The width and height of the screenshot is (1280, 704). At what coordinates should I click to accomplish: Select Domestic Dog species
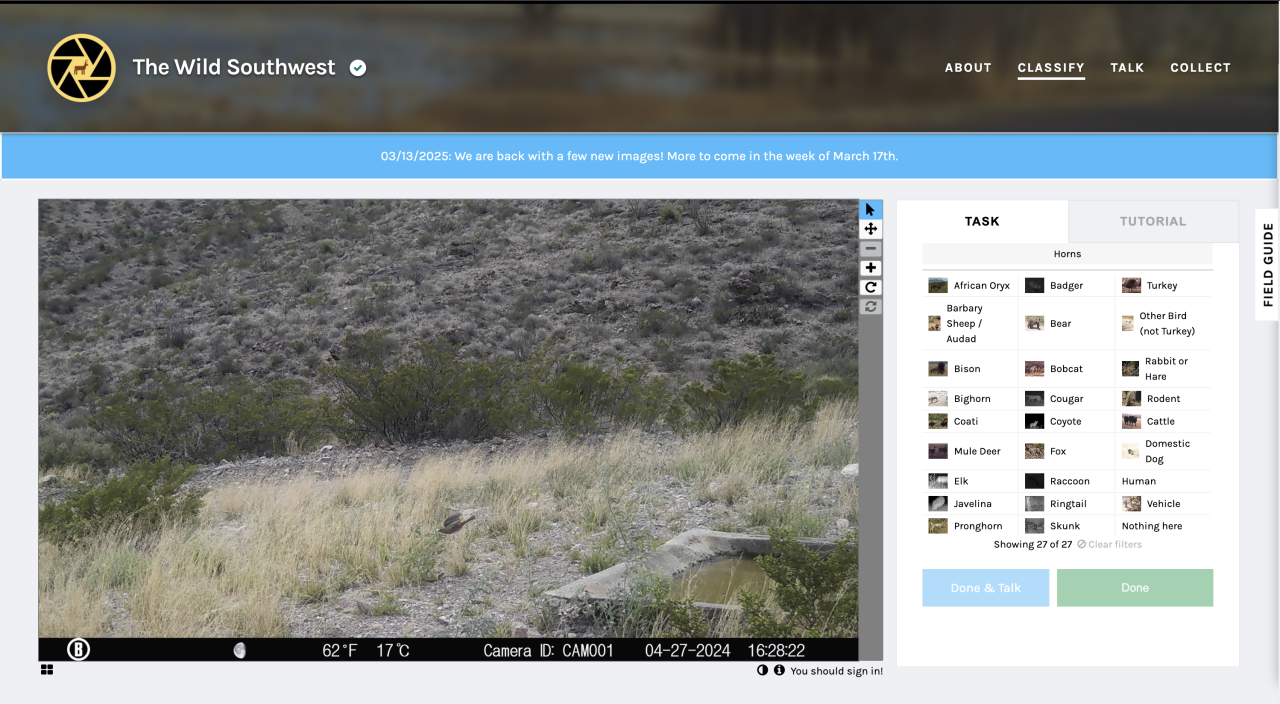point(1163,452)
